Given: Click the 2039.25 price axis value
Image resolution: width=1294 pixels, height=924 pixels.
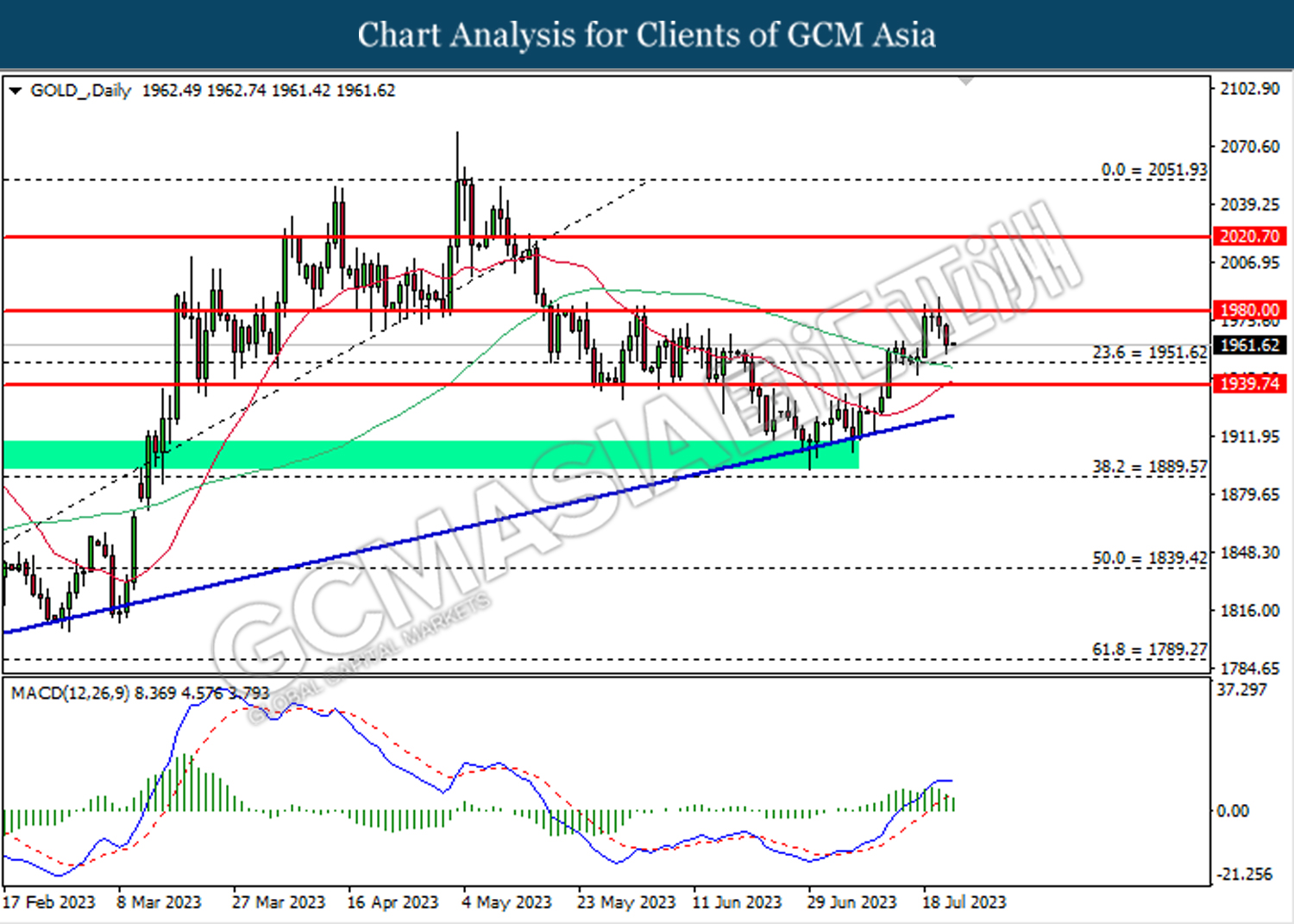Looking at the screenshot, I should click(1249, 204).
